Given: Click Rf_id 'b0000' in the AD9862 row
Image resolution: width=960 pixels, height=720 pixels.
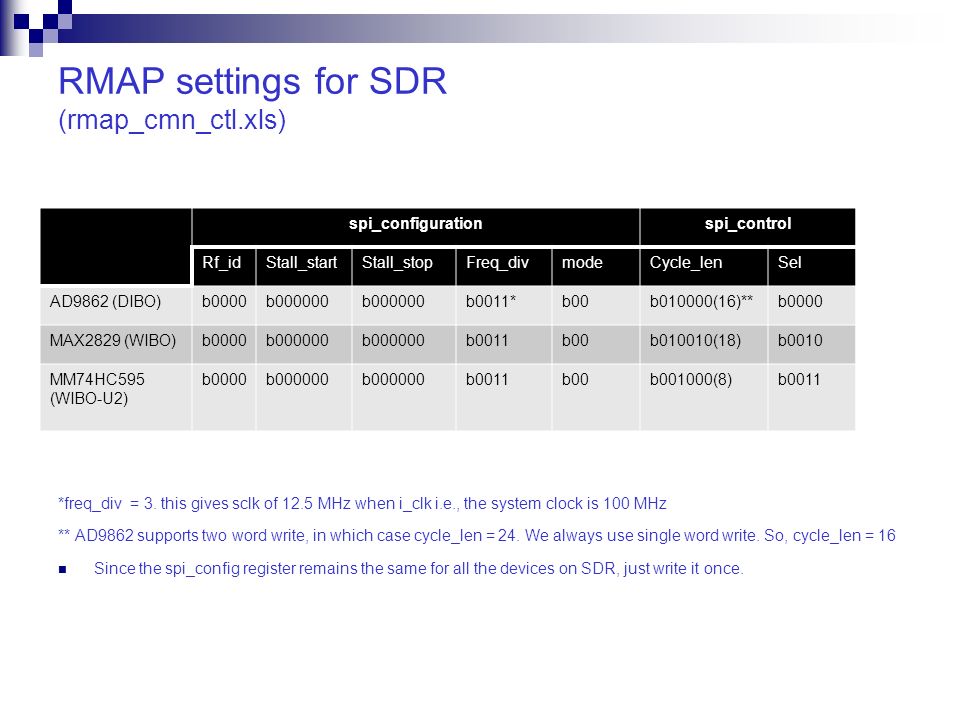Looking at the screenshot, I should 224,302.
